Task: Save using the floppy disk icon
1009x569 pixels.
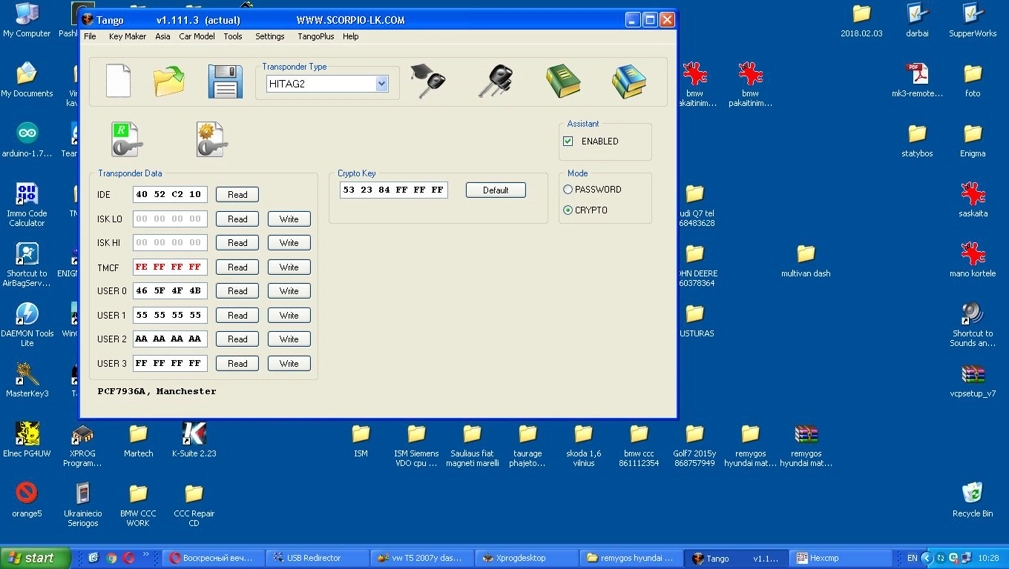Action: 225,81
